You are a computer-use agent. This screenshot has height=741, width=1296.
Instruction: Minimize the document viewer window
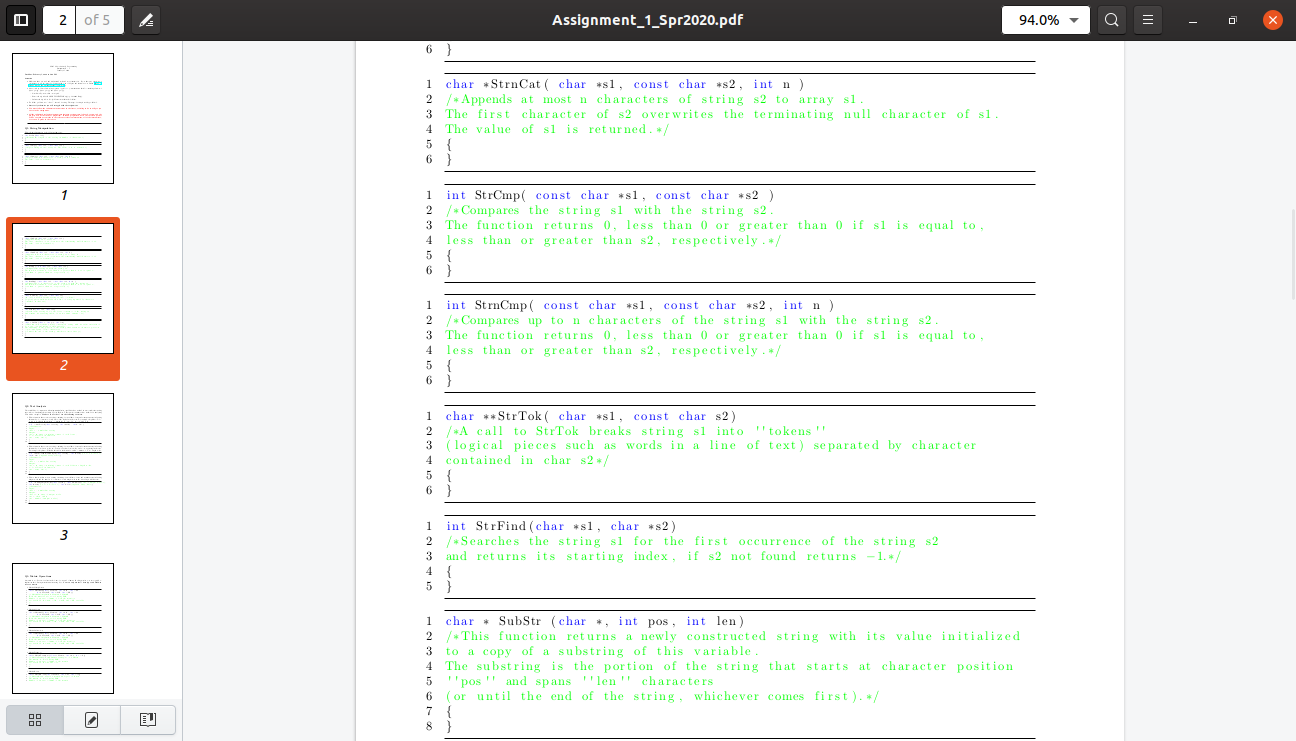pos(1192,19)
